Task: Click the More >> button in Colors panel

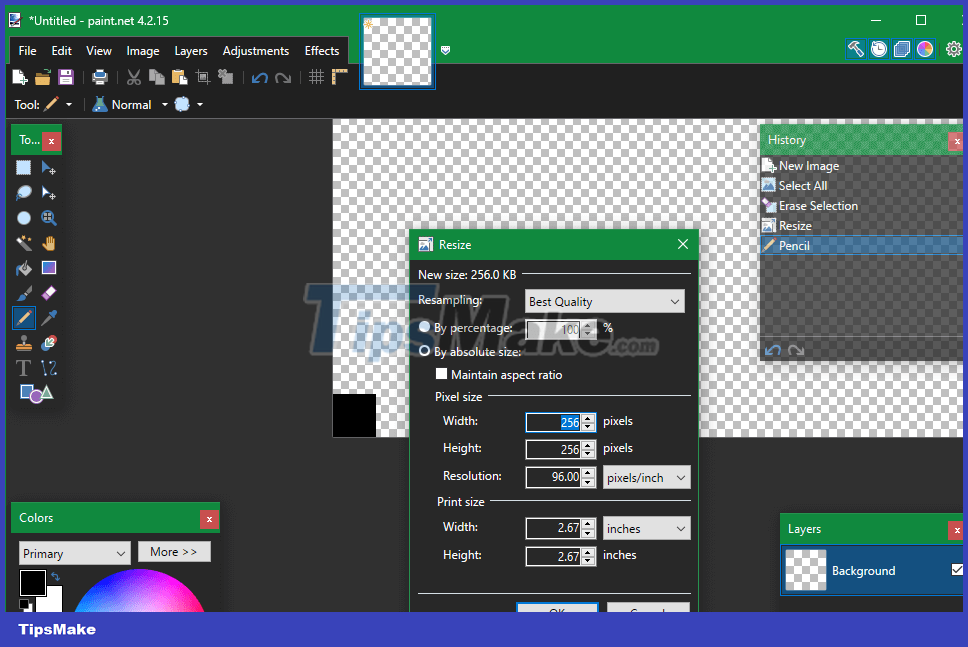Action: [174, 551]
